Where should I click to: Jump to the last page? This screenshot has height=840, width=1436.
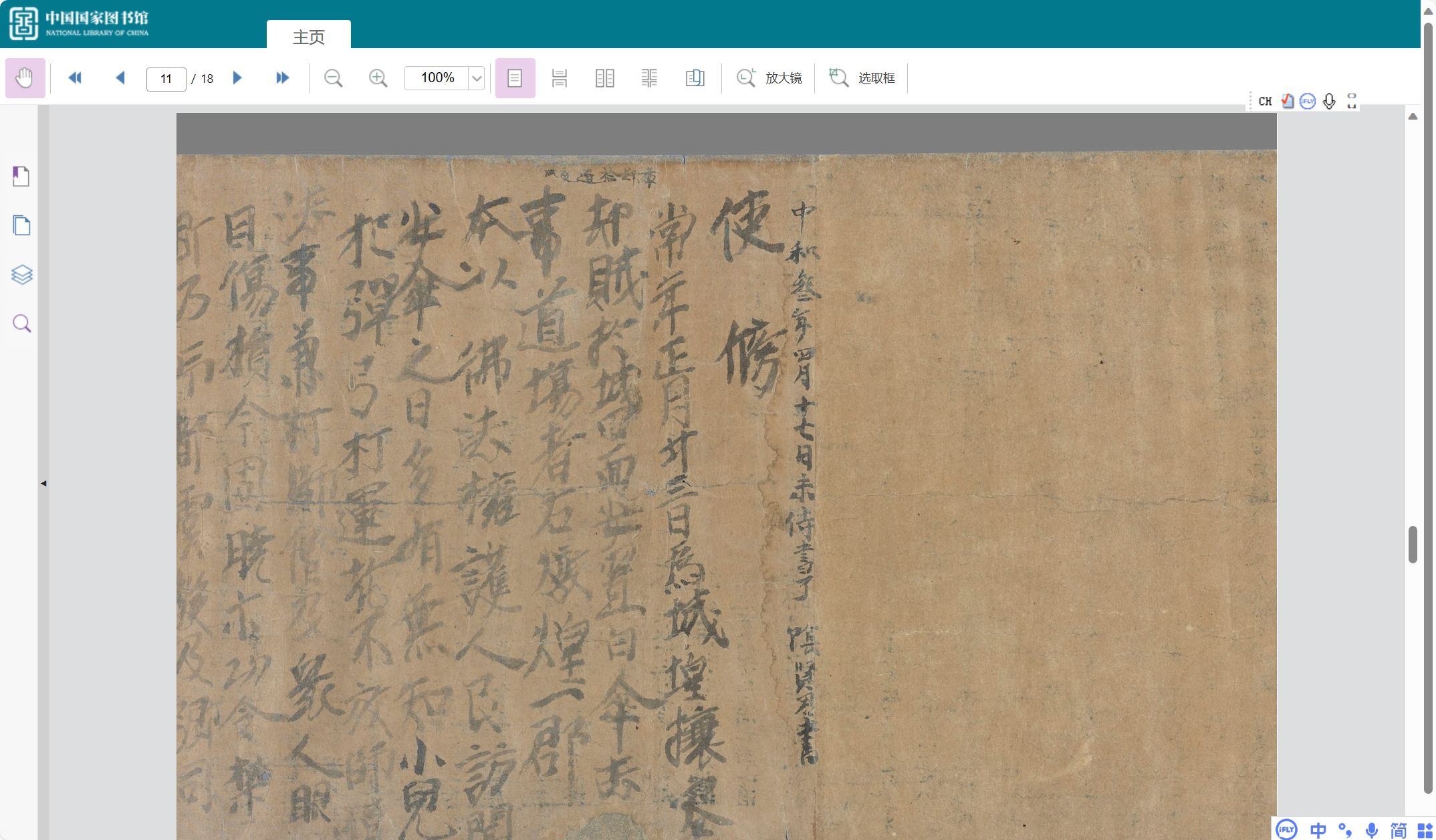(282, 78)
